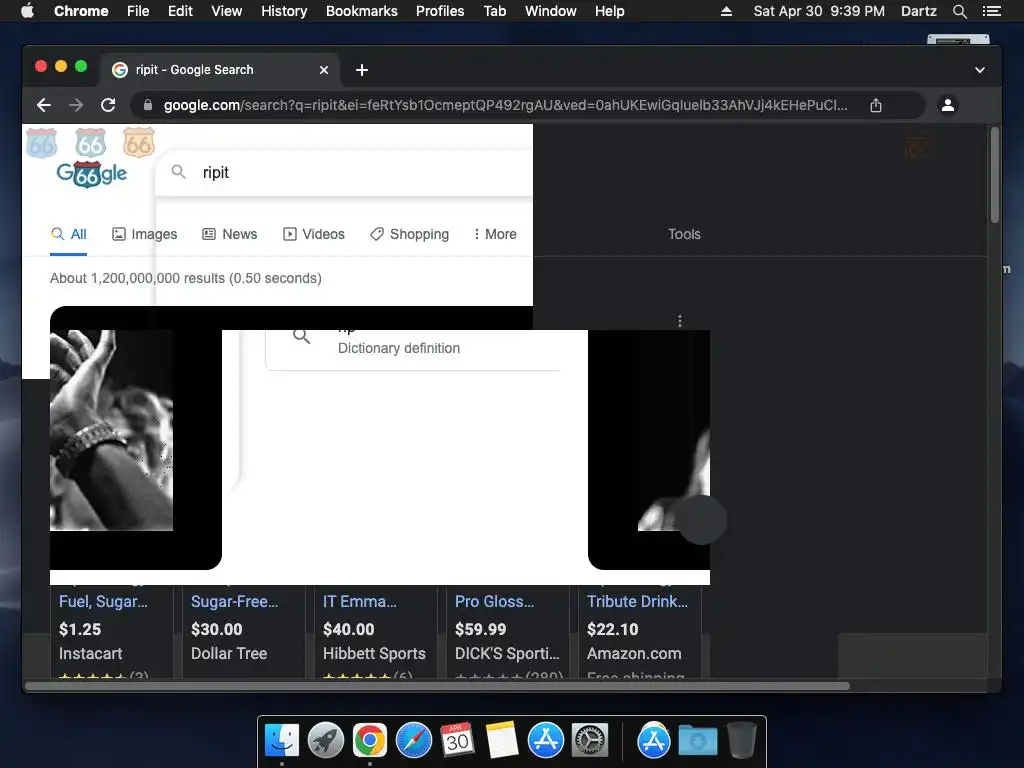The height and width of the screenshot is (768, 1024).
Task: Open the Downloads folder in the Dock
Action: pos(697,741)
